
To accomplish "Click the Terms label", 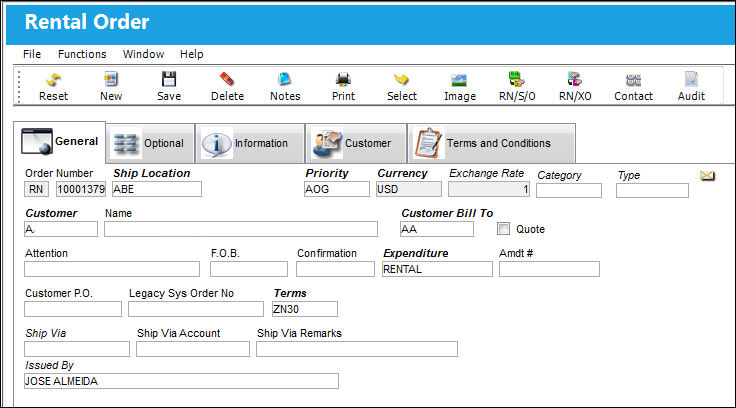I will tap(290, 293).
